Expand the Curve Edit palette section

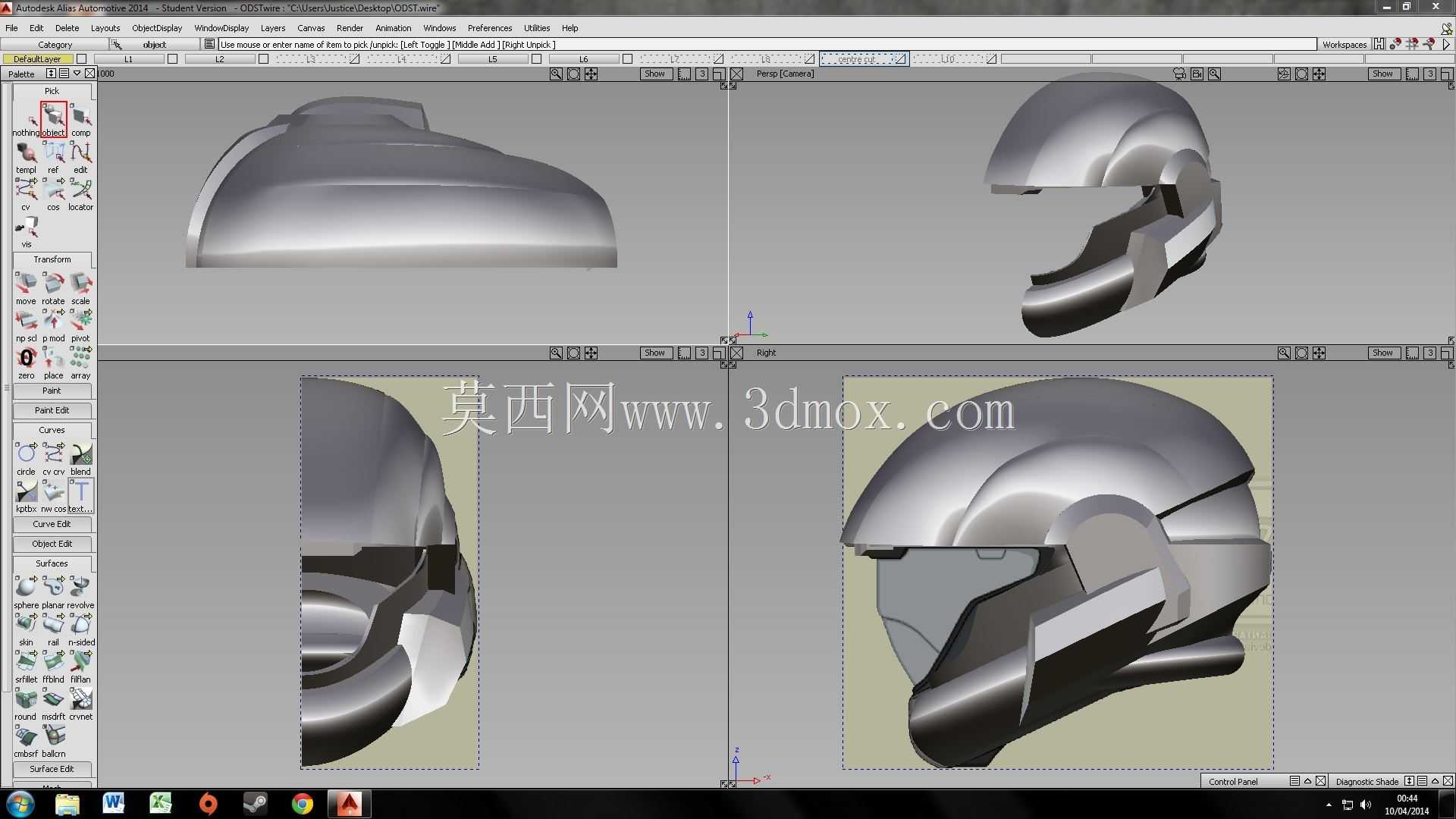click(52, 524)
